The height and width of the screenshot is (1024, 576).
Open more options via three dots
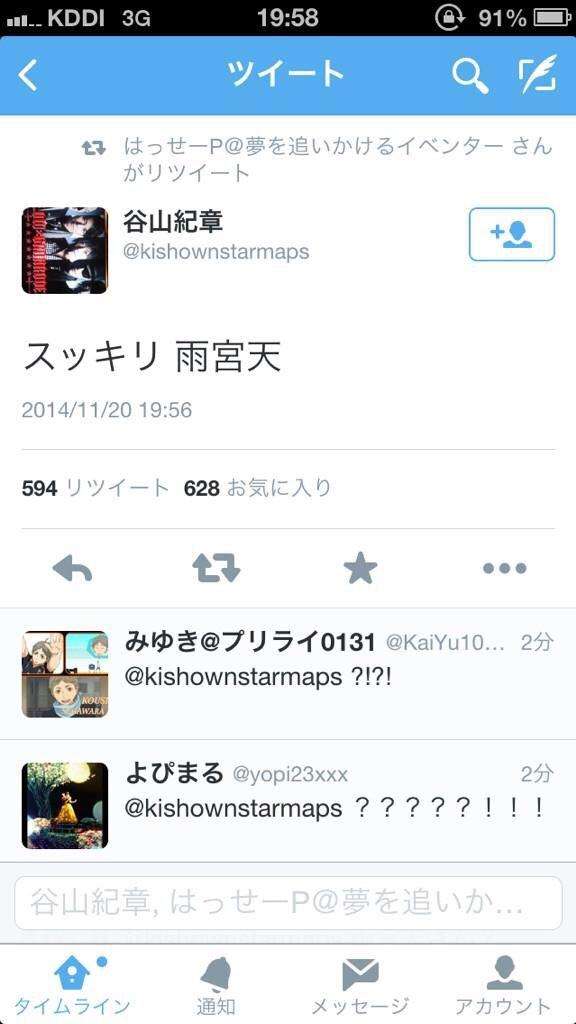click(x=504, y=568)
